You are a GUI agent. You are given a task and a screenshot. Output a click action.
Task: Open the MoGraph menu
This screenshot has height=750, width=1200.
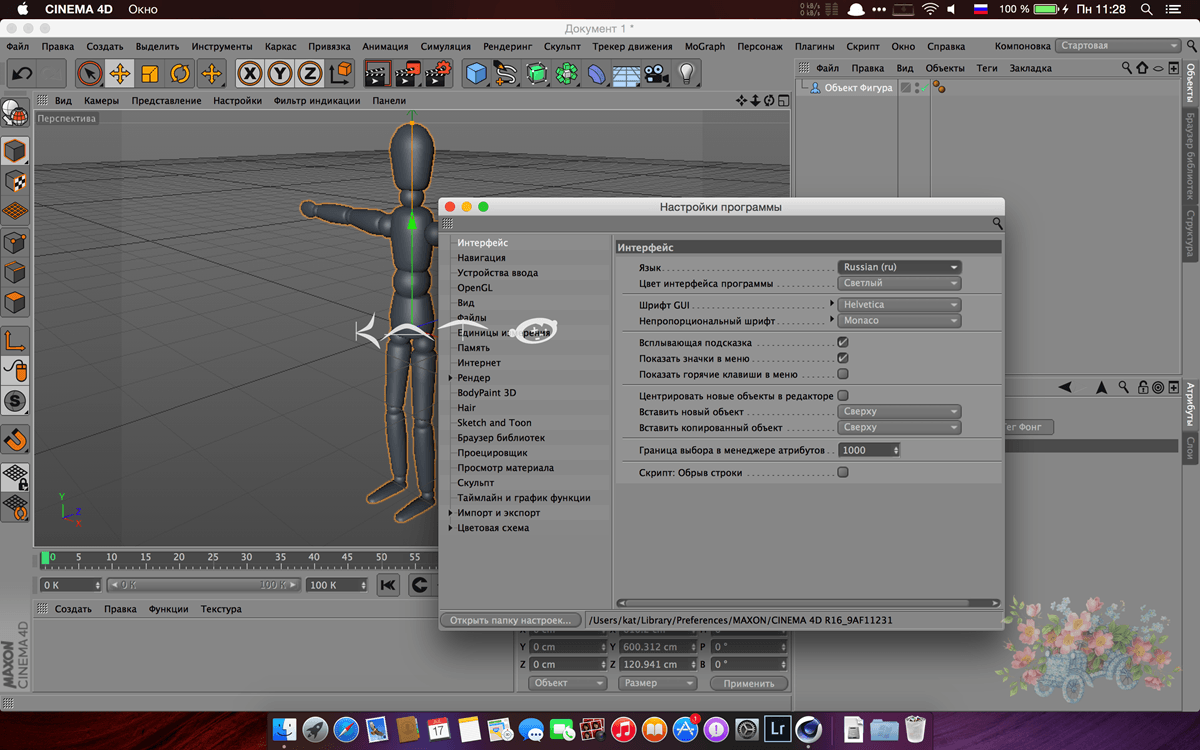[706, 46]
